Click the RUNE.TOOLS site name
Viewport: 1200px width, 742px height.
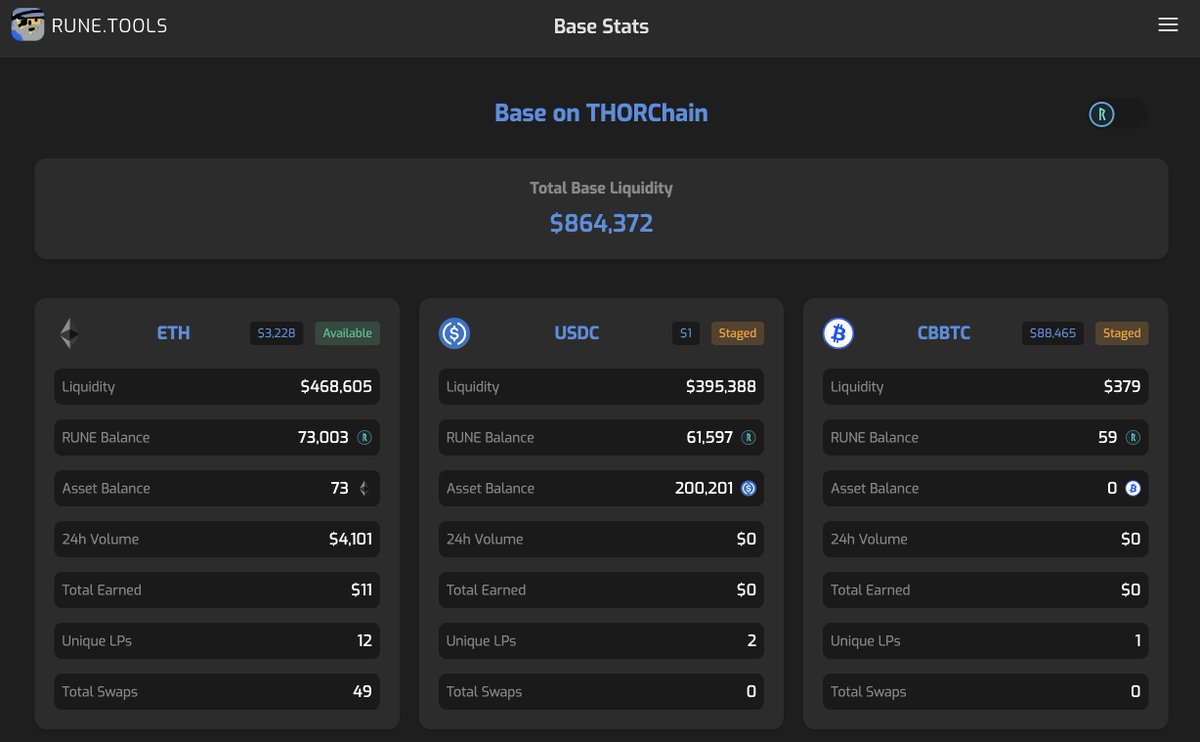click(109, 26)
